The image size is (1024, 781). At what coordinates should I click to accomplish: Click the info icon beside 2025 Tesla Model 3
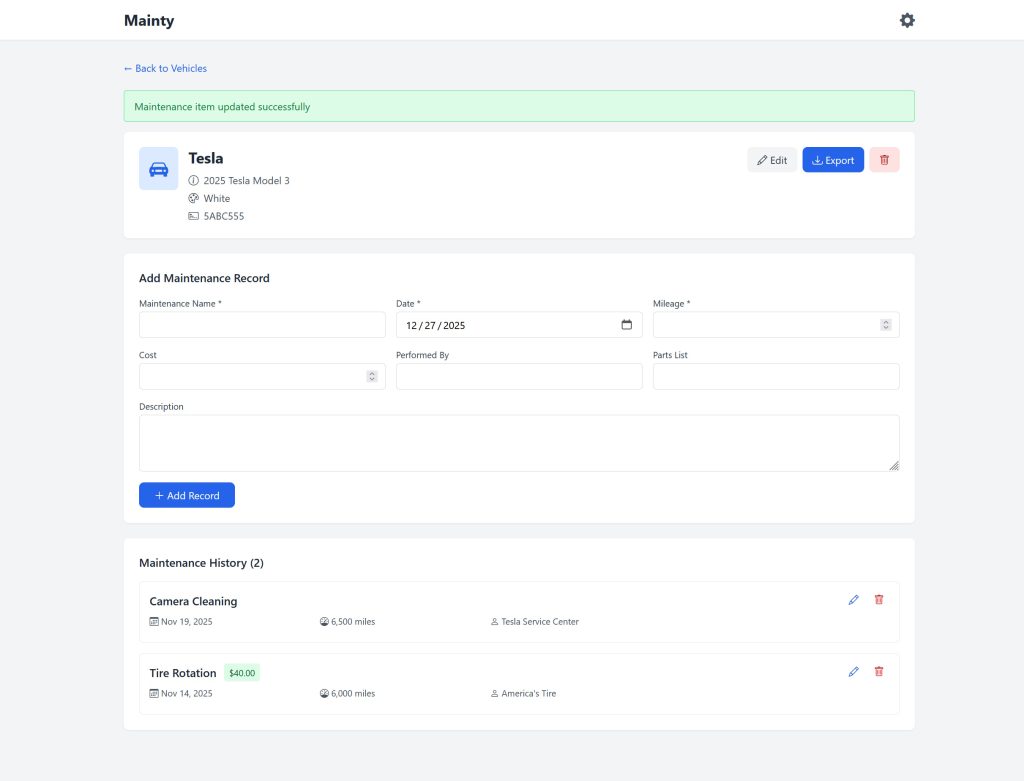pos(193,180)
